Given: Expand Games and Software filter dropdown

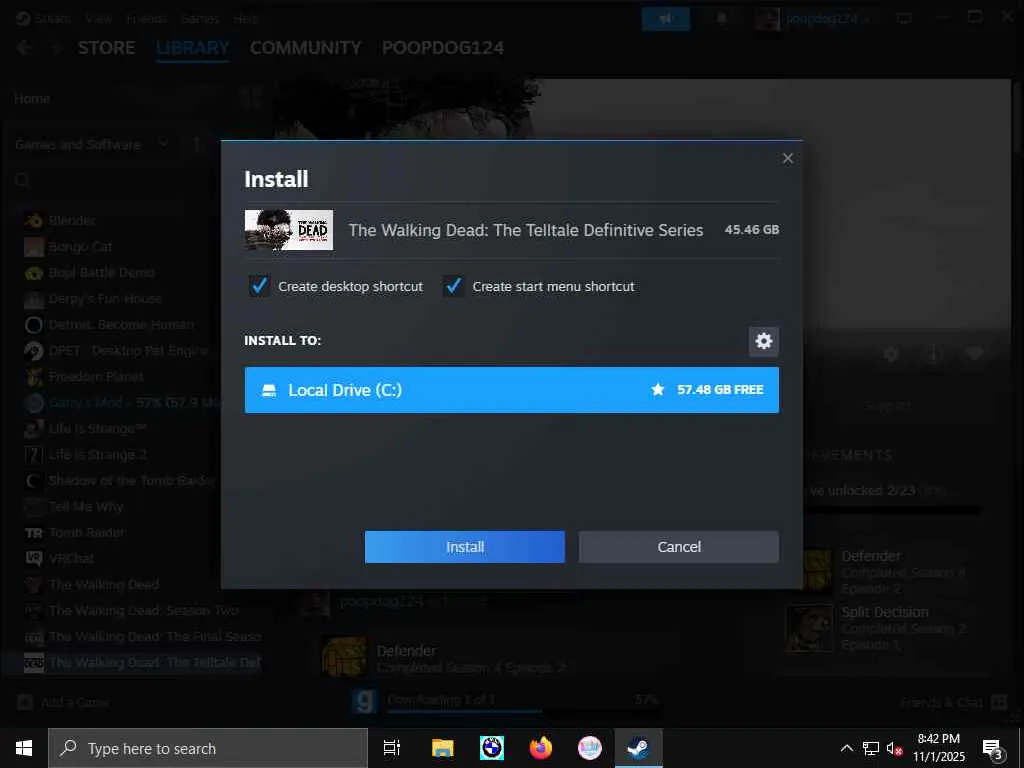Looking at the screenshot, I should 91,144.
